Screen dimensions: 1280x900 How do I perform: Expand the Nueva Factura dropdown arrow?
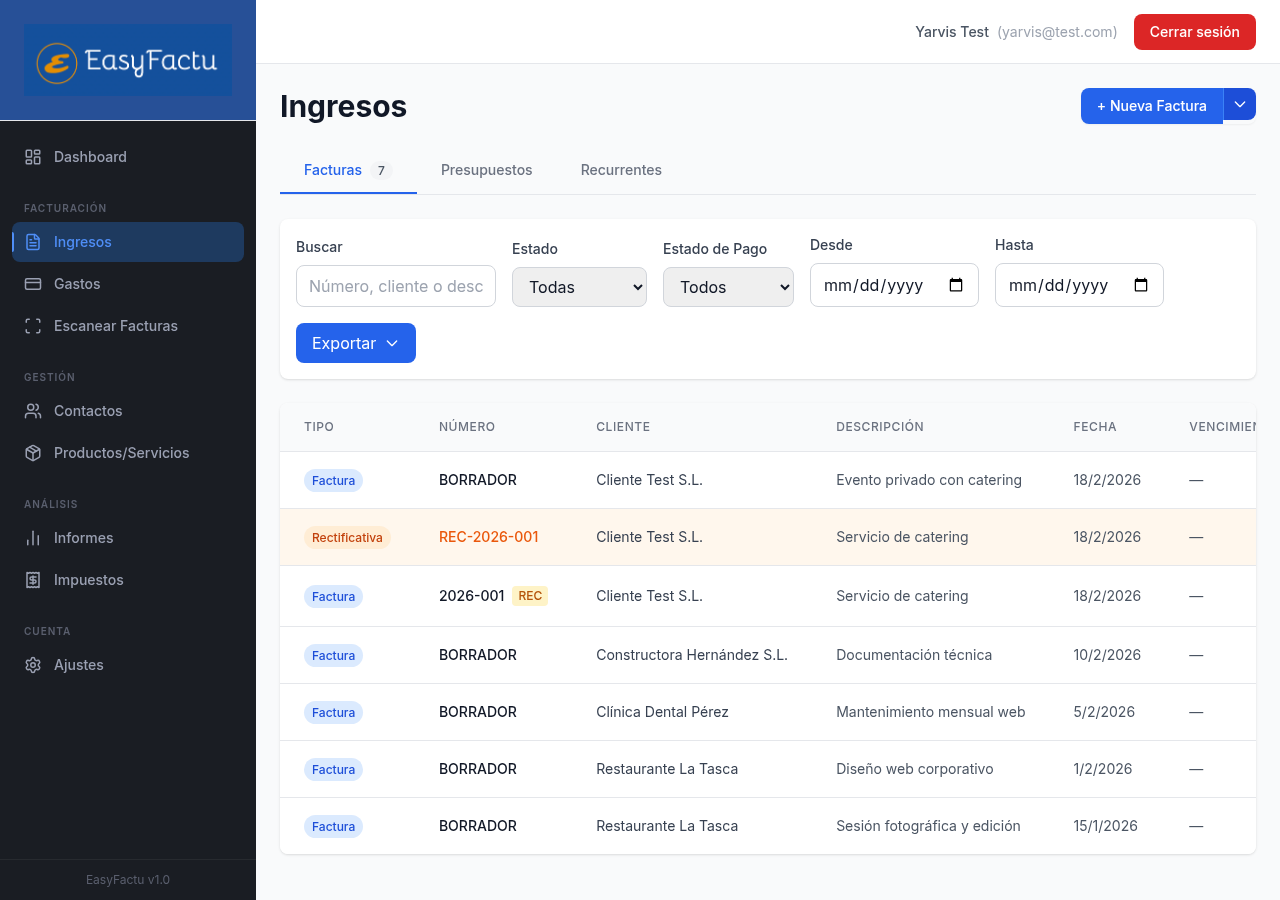click(1240, 104)
